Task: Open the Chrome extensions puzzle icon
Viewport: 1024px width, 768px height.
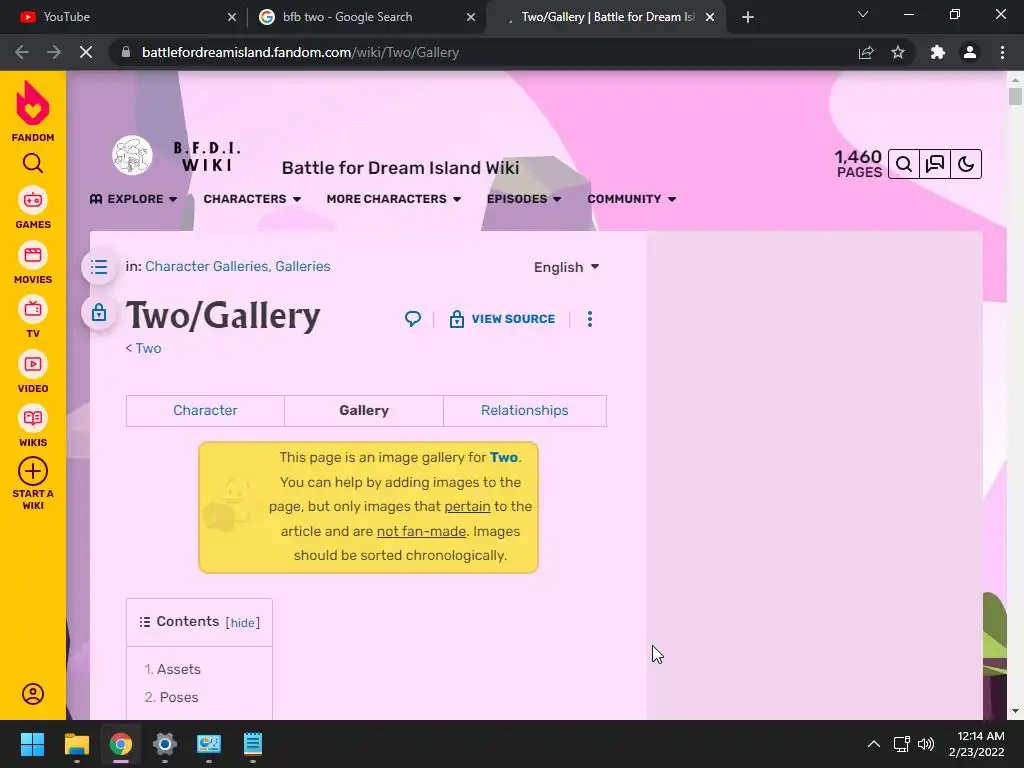Action: click(x=938, y=52)
